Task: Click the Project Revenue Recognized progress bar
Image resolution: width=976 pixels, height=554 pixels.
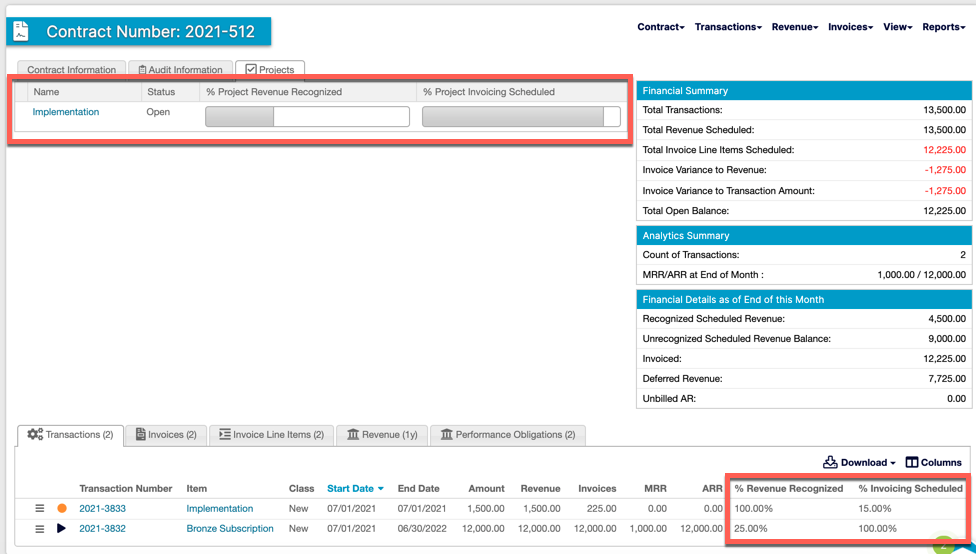Action: tap(307, 116)
